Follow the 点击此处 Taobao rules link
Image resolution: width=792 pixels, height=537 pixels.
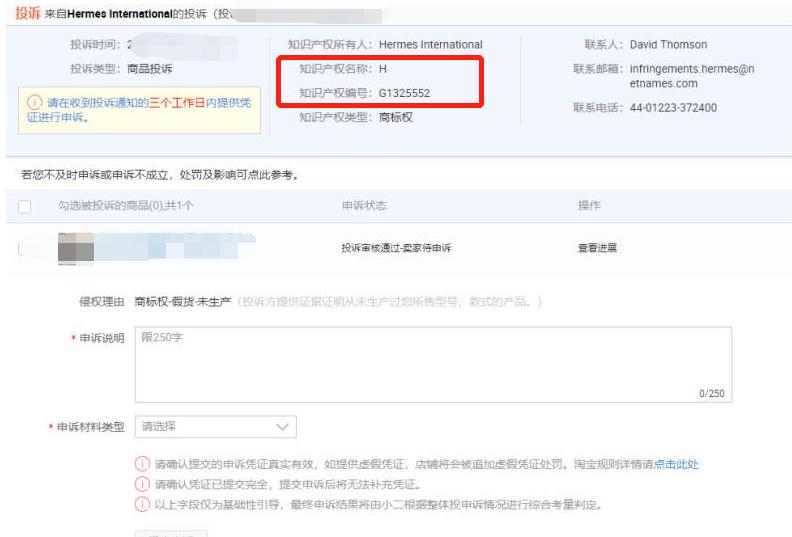coord(676,464)
